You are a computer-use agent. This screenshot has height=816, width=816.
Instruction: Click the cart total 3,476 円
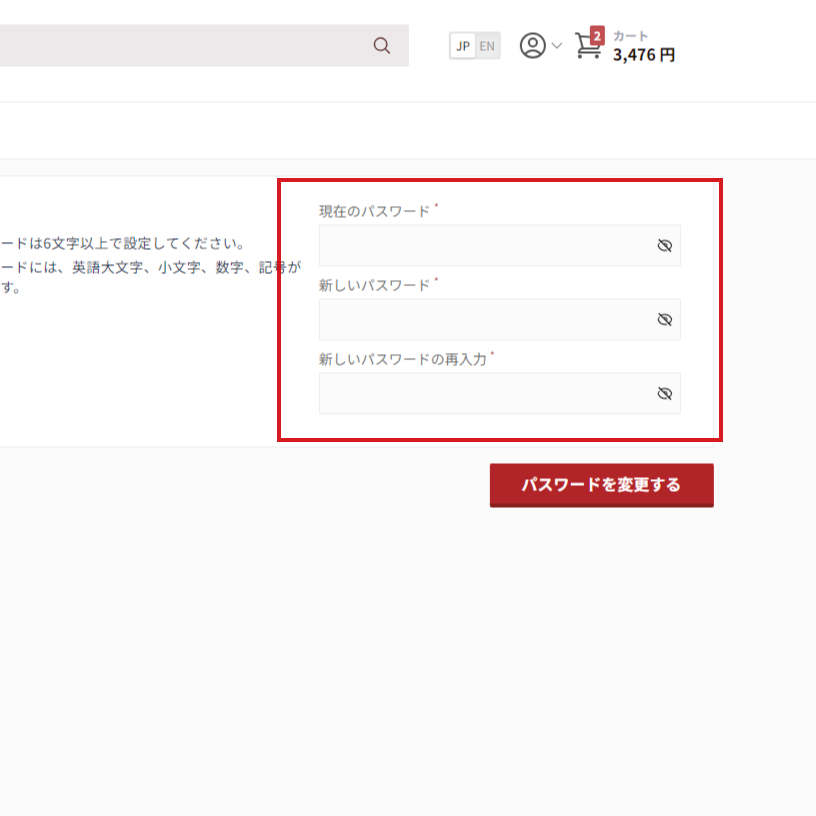click(644, 55)
